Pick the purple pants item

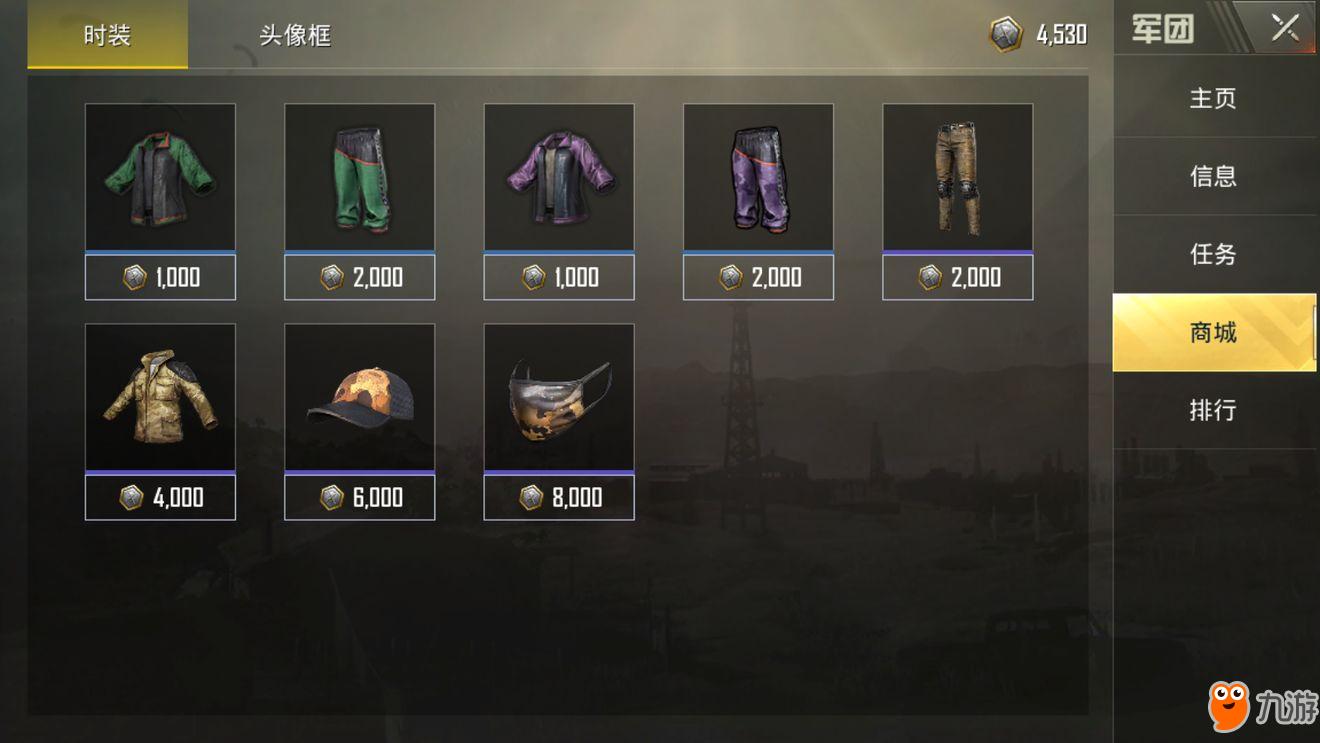click(758, 177)
